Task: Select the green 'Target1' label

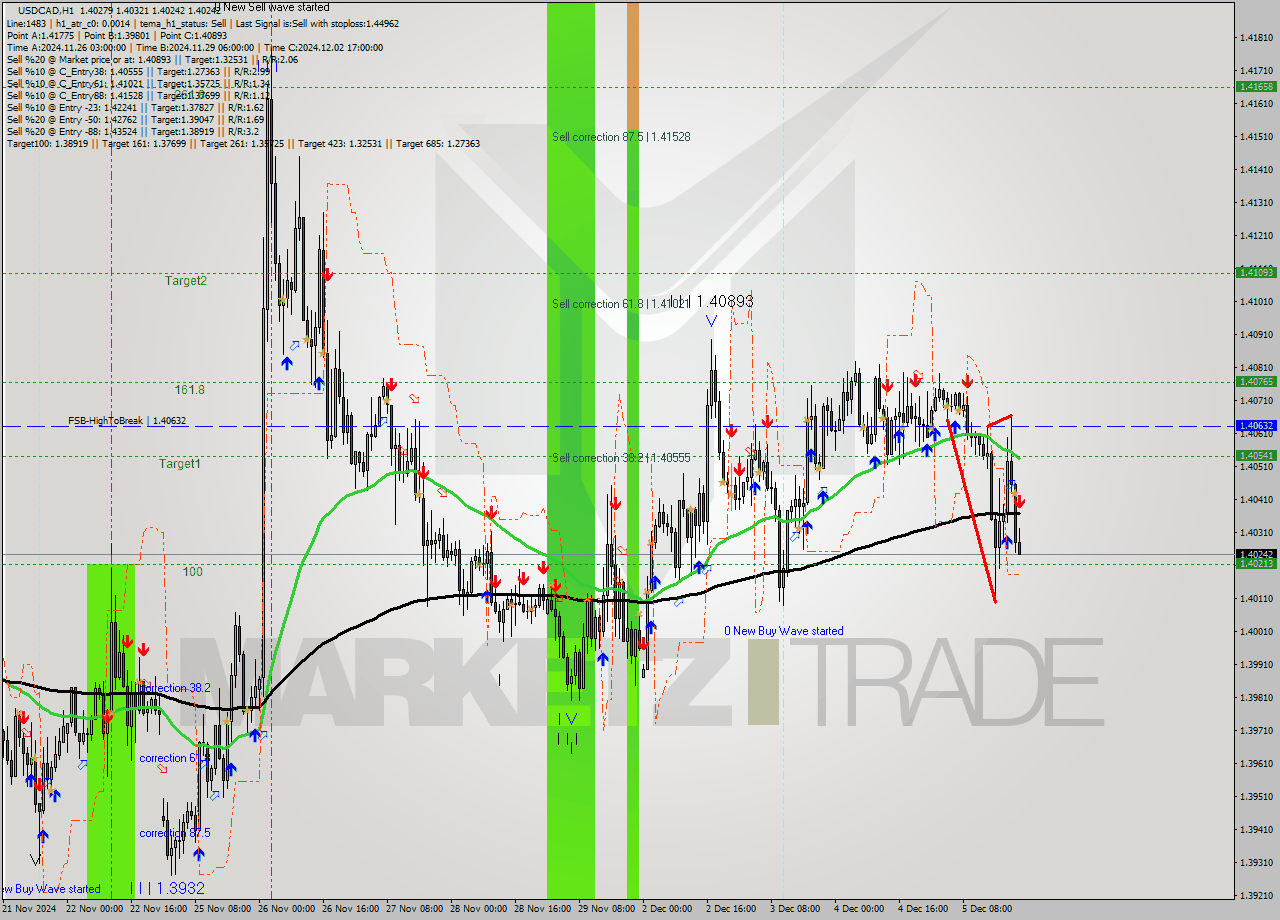Action: pos(180,464)
